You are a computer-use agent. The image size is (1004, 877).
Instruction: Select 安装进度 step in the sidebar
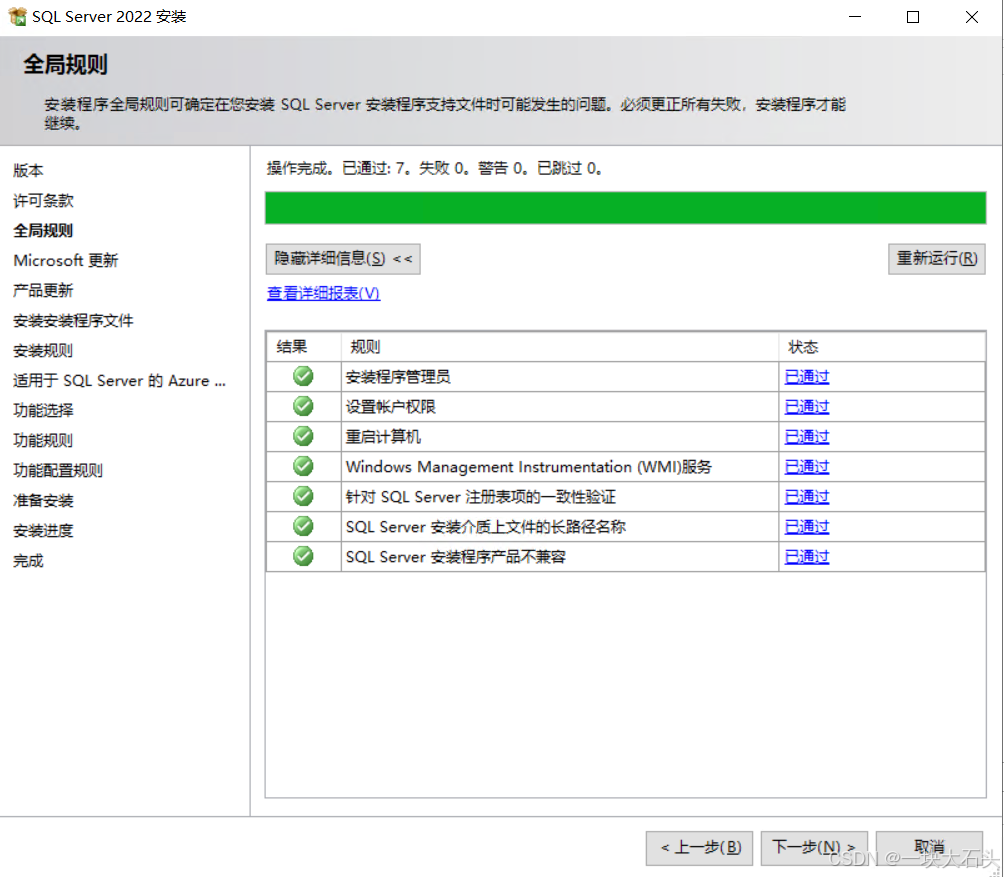tap(43, 531)
